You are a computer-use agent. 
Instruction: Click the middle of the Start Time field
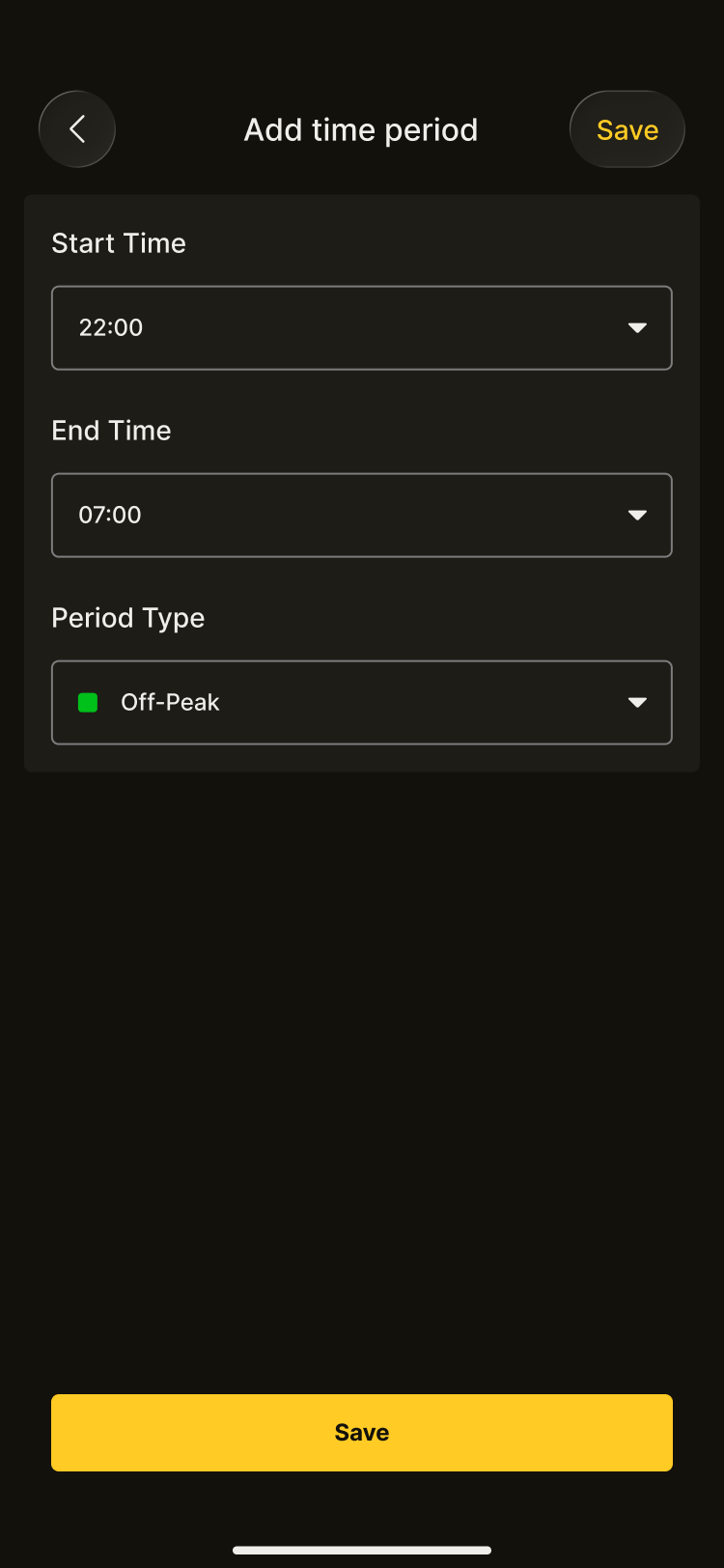coord(362,328)
